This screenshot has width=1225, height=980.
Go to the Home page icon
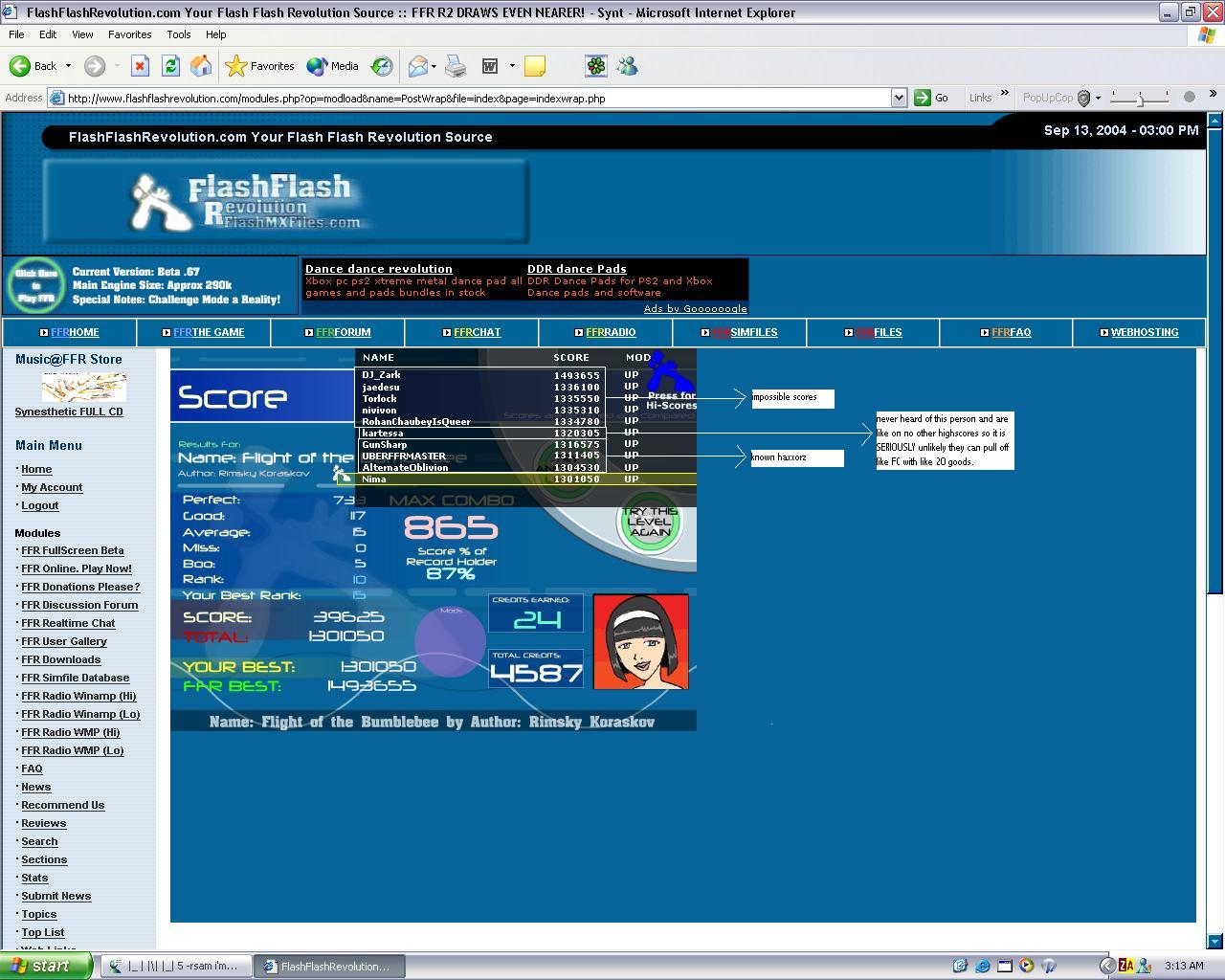201,66
